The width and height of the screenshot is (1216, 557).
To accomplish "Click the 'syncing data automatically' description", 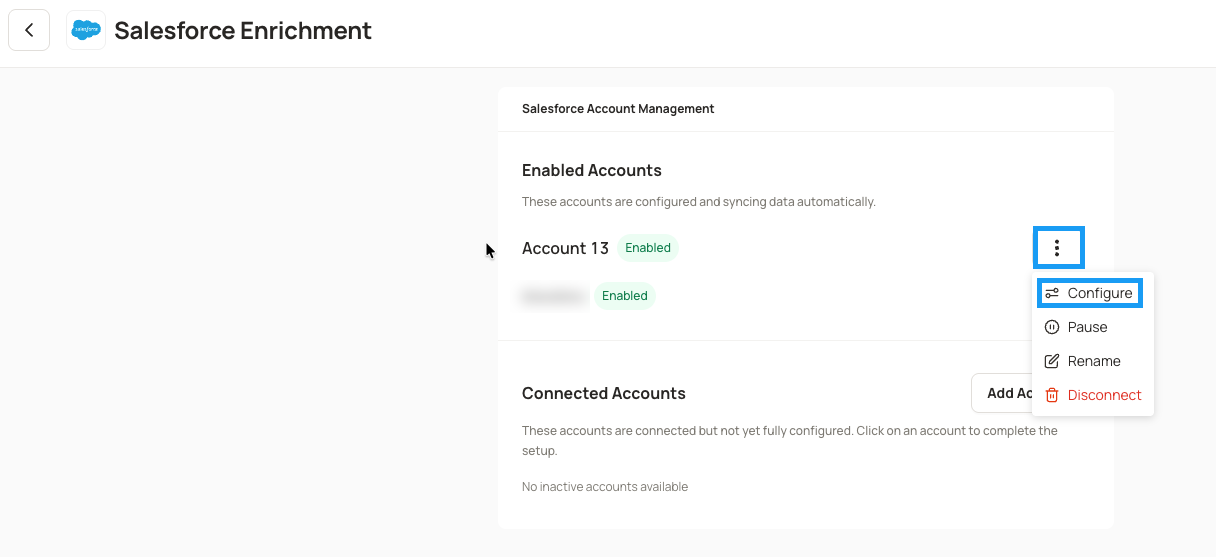I will pyautogui.click(x=699, y=202).
